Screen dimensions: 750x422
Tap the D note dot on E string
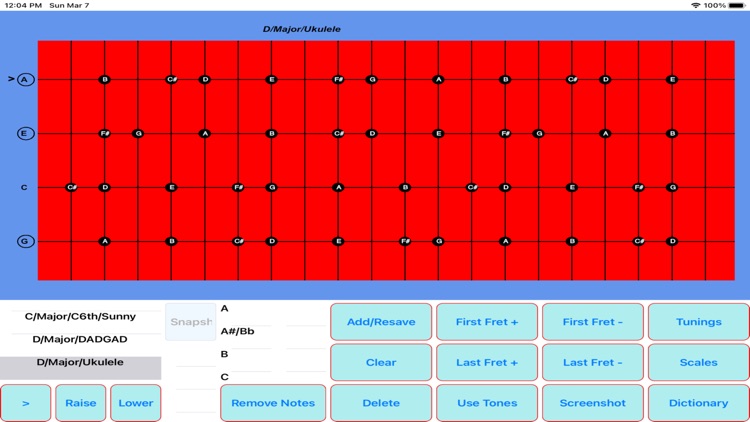click(372, 133)
